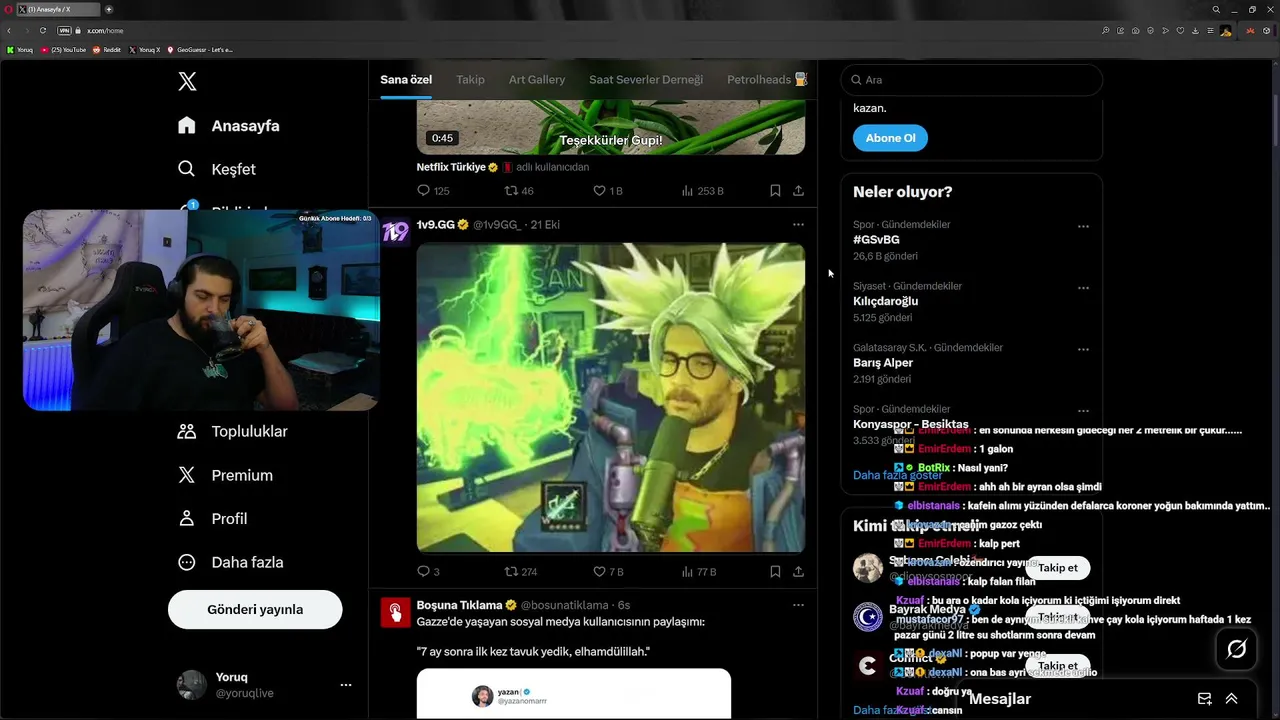Viewport: 1280px width, 720px height.
Task: View analytics of 1v9.GG post showing 77 B
Action: [687, 572]
